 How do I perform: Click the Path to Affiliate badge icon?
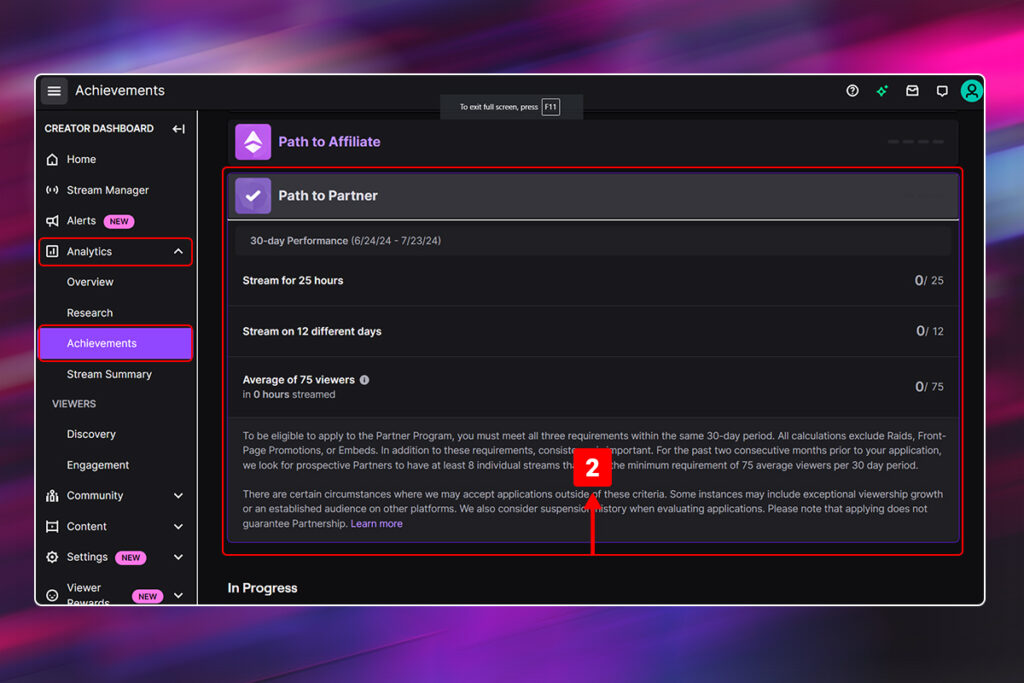point(253,142)
